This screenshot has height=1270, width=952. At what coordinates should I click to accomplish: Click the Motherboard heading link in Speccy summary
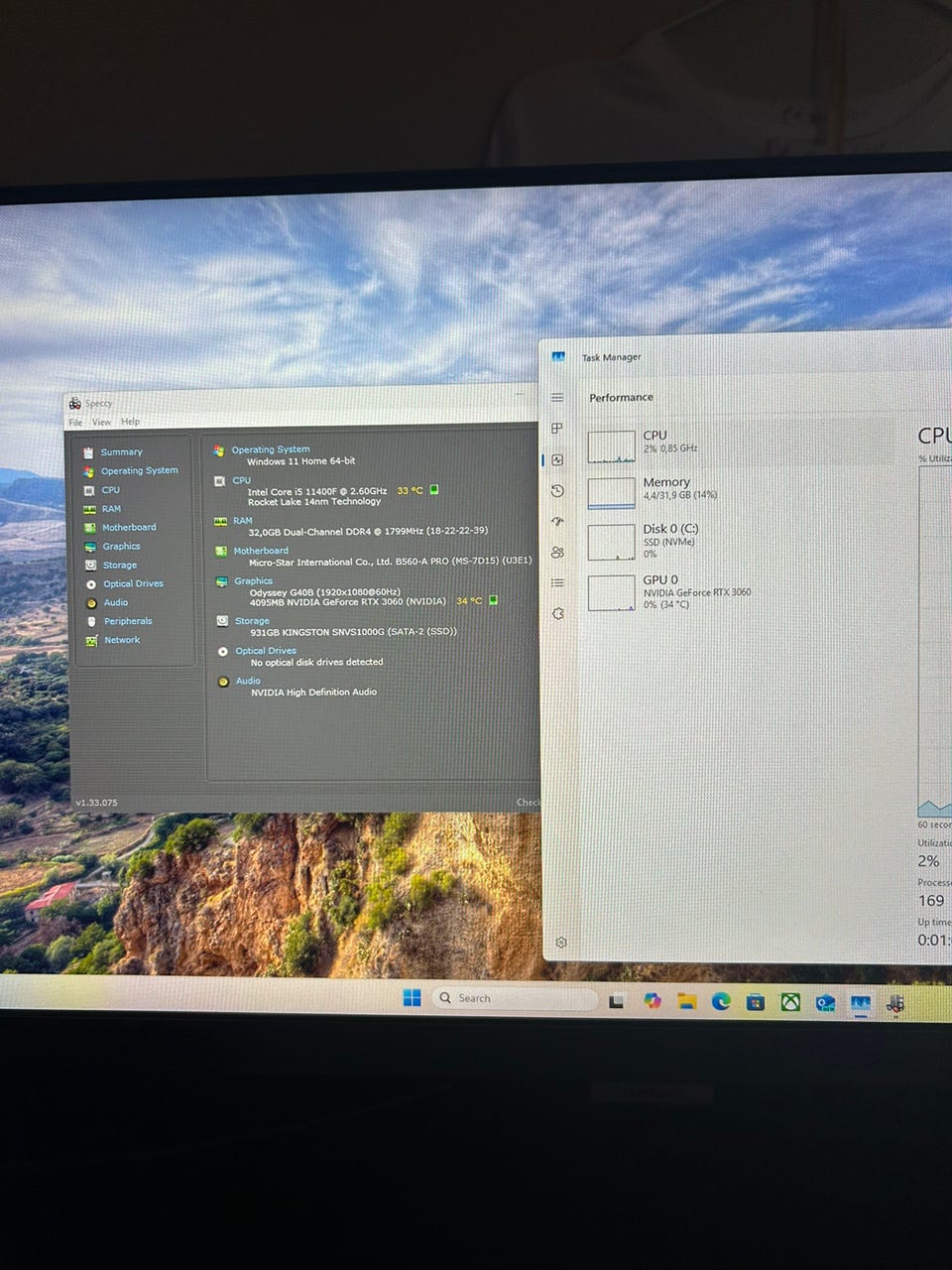pos(261,551)
